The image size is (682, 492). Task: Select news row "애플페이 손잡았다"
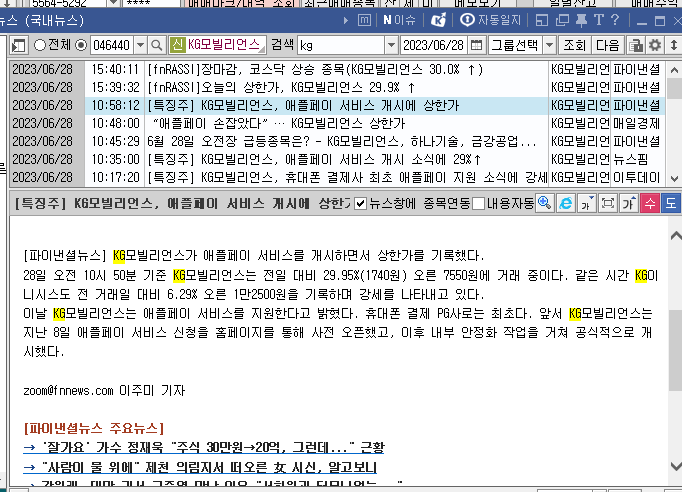pyautogui.click(x=336, y=124)
